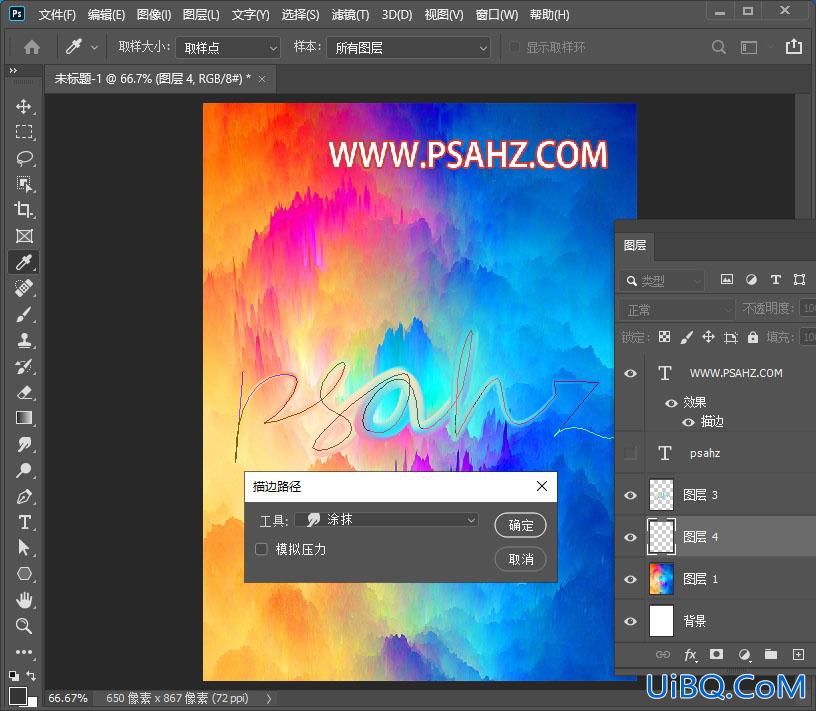Viewport: 816px width, 711px height.
Task: Hide 图层 4
Action: pos(630,537)
